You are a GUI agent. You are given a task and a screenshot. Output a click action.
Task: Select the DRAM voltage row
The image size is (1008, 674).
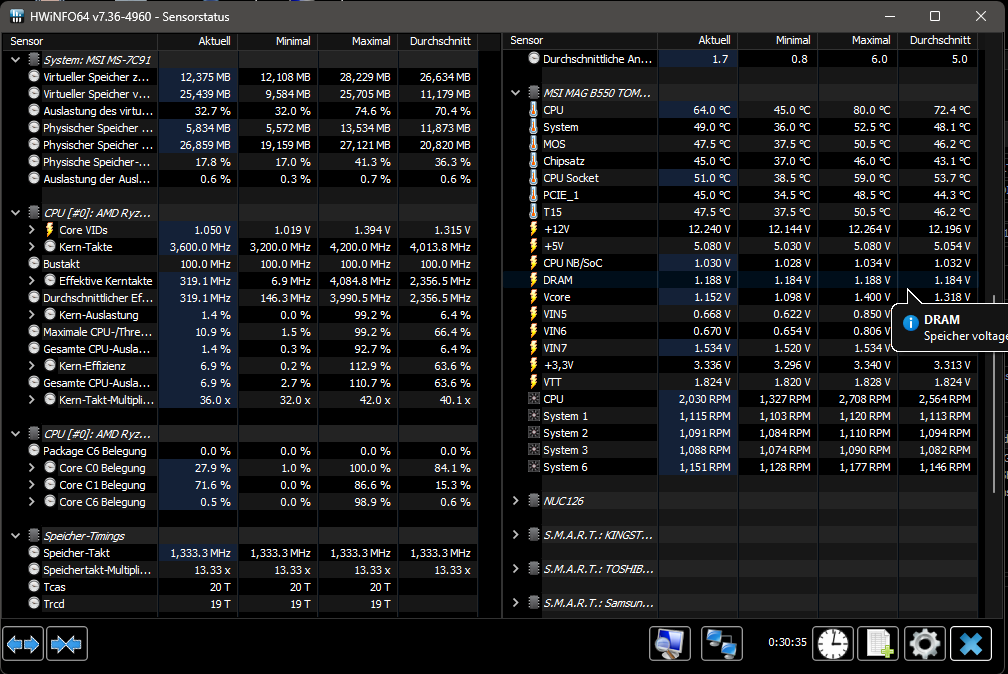[741, 280]
